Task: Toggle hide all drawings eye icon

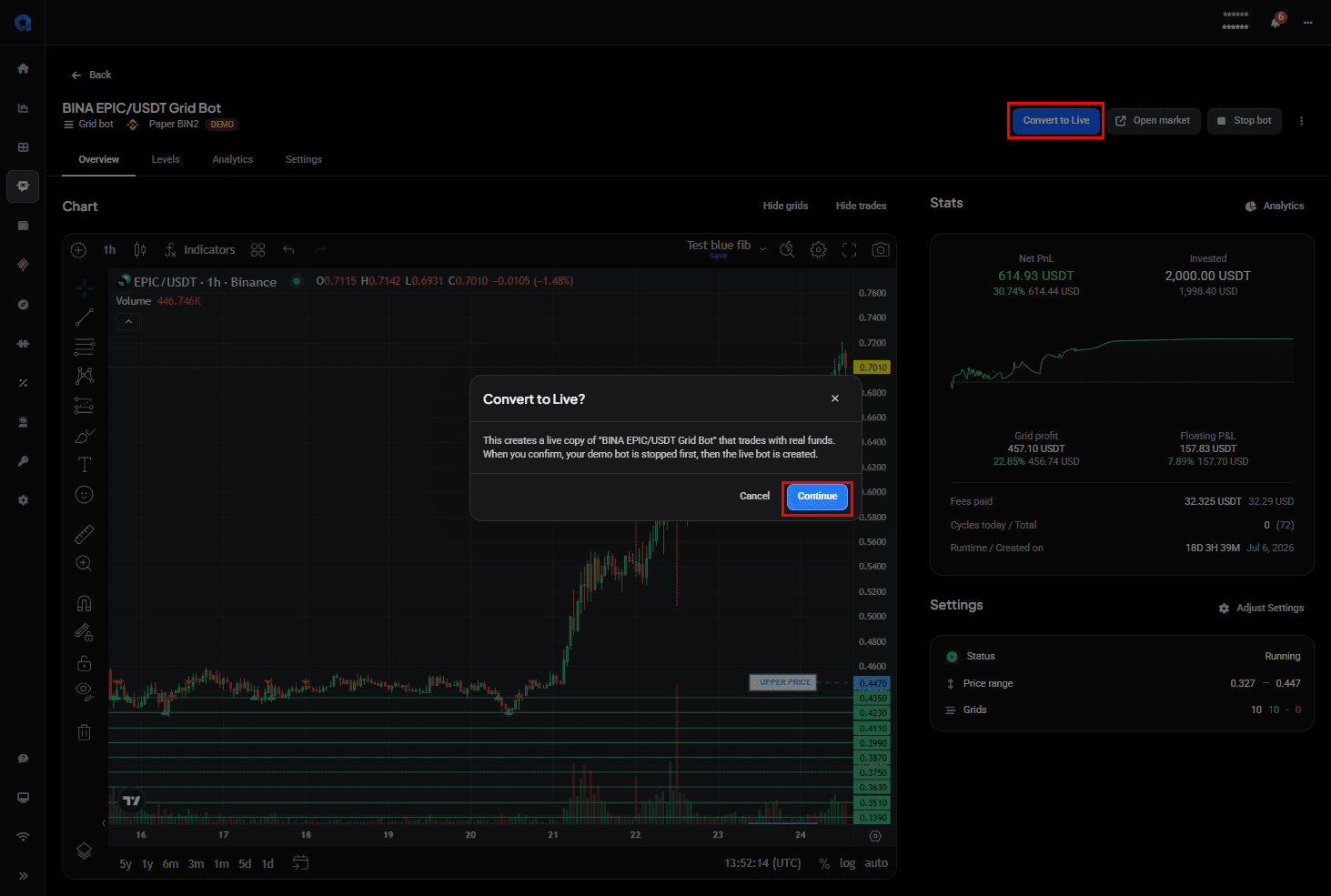Action: (x=85, y=691)
